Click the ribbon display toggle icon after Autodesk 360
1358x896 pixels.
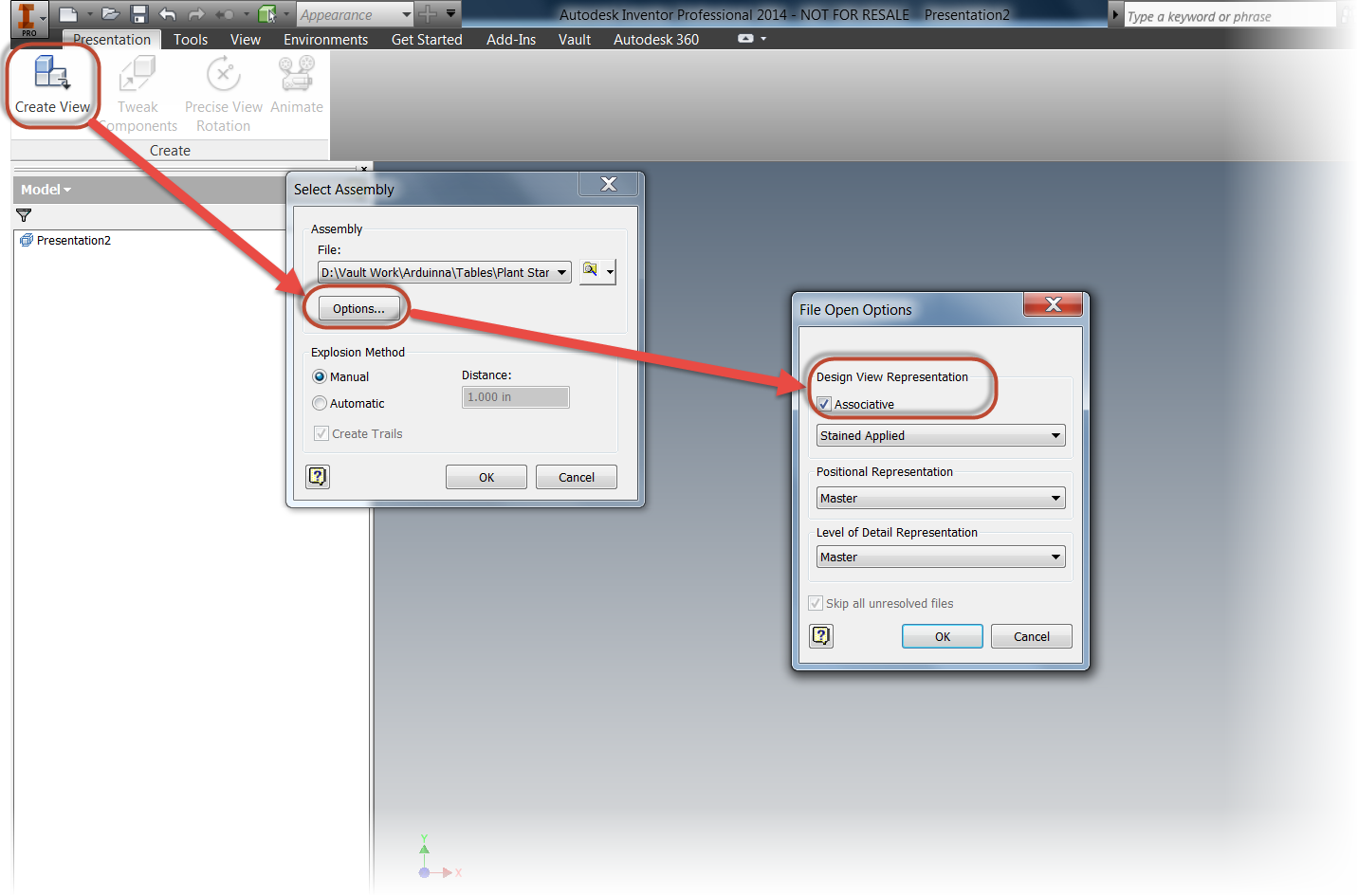[x=745, y=39]
